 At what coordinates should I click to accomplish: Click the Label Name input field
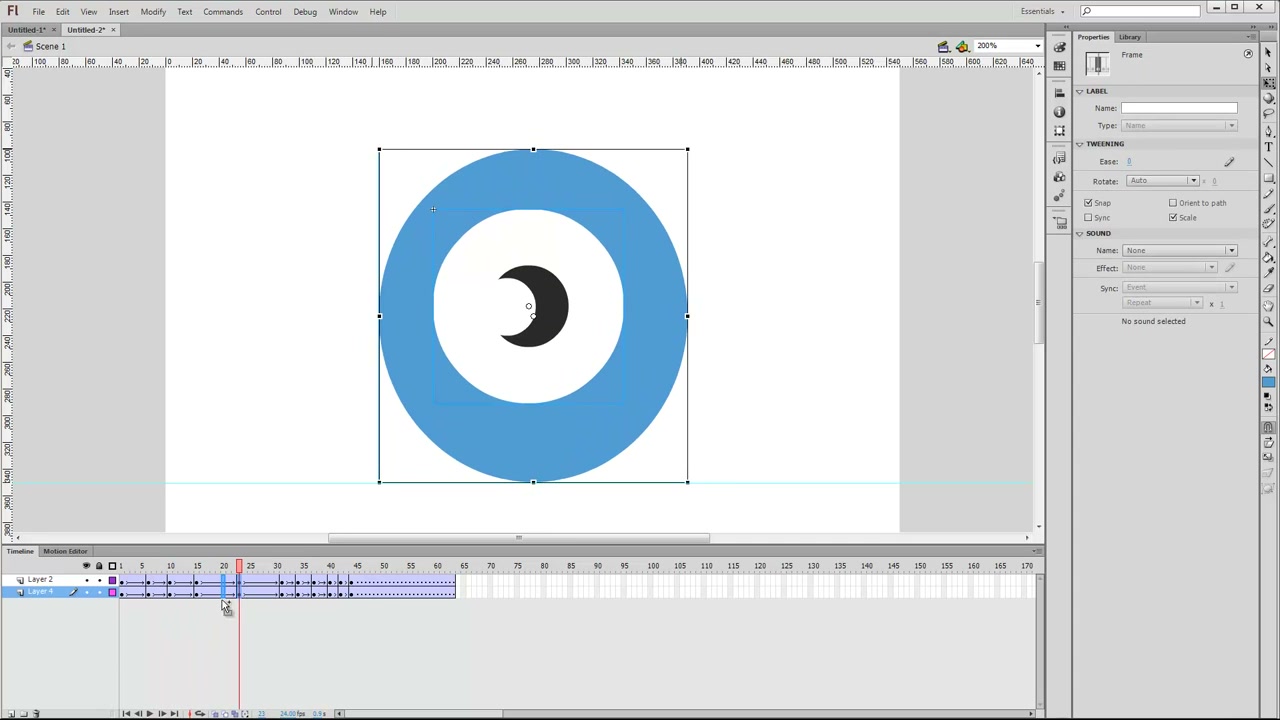point(1179,108)
